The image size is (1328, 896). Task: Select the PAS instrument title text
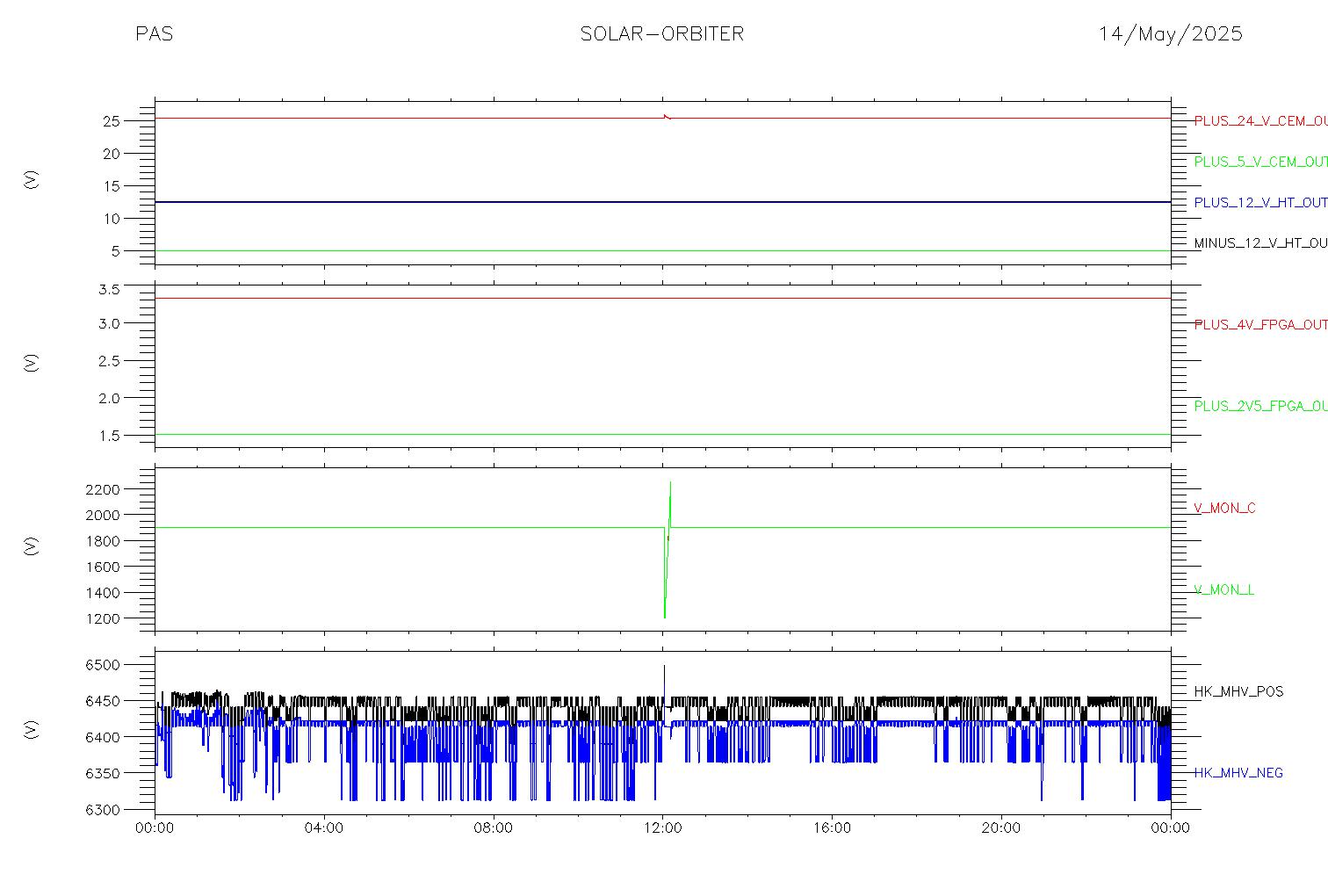click(154, 34)
